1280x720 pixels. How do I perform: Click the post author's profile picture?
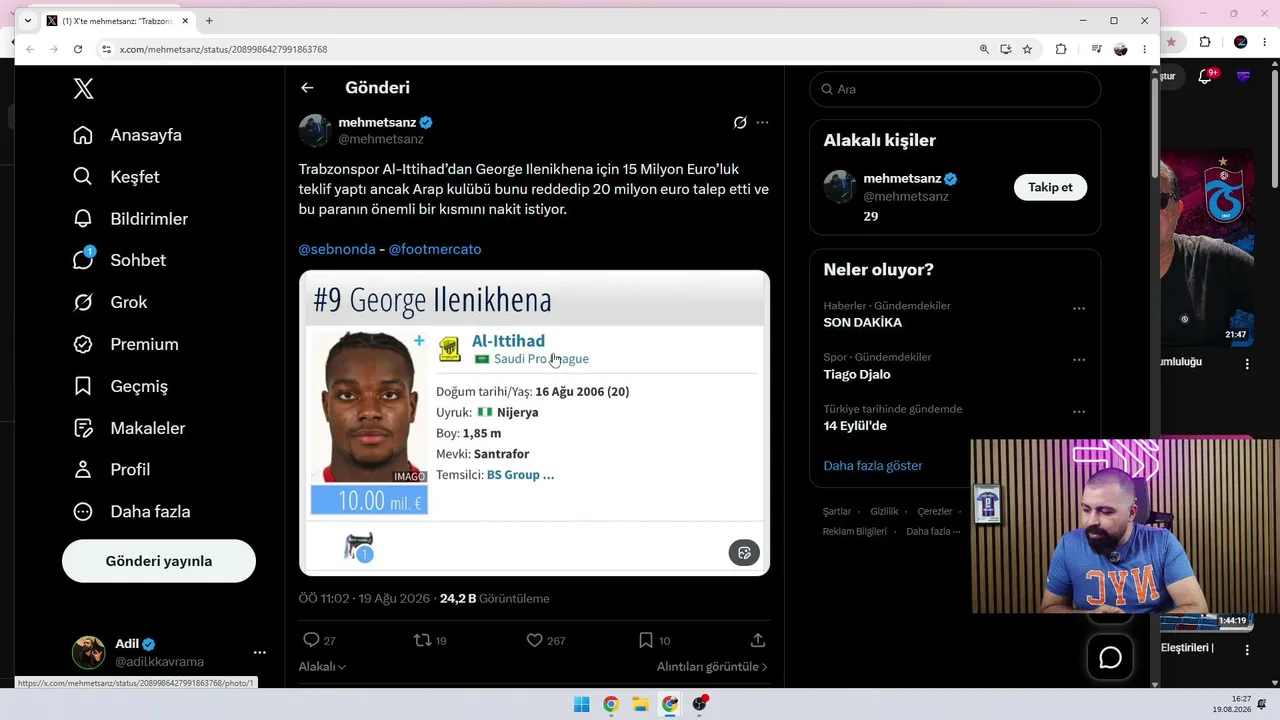coord(315,130)
